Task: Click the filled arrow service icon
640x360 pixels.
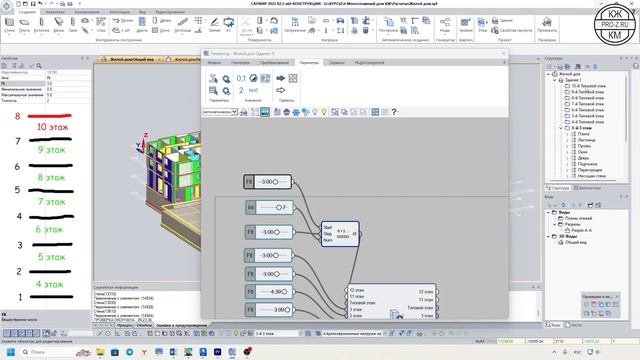Action: (x=280, y=78)
